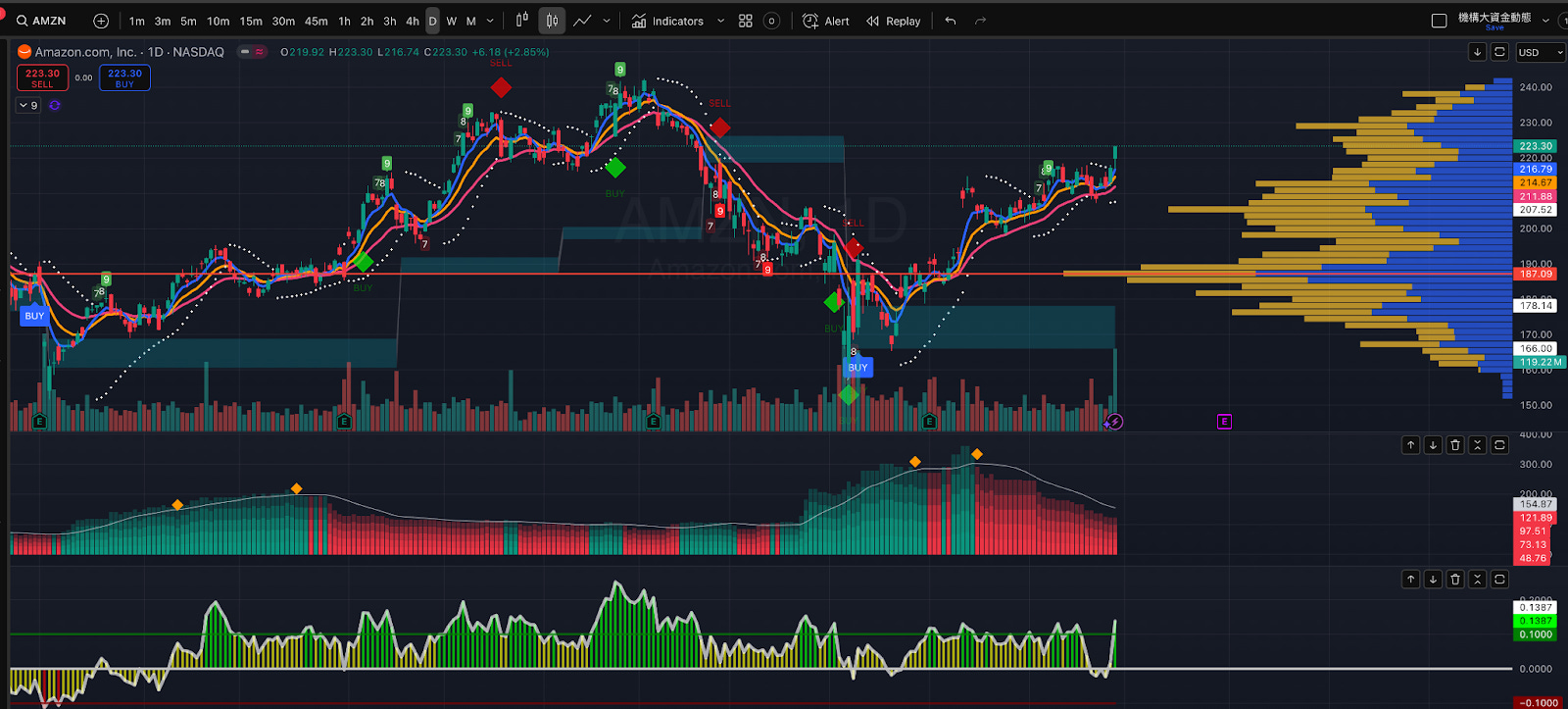The height and width of the screenshot is (709, 1568).
Task: Click the blue BUY label near volume spike
Action: tap(857, 368)
